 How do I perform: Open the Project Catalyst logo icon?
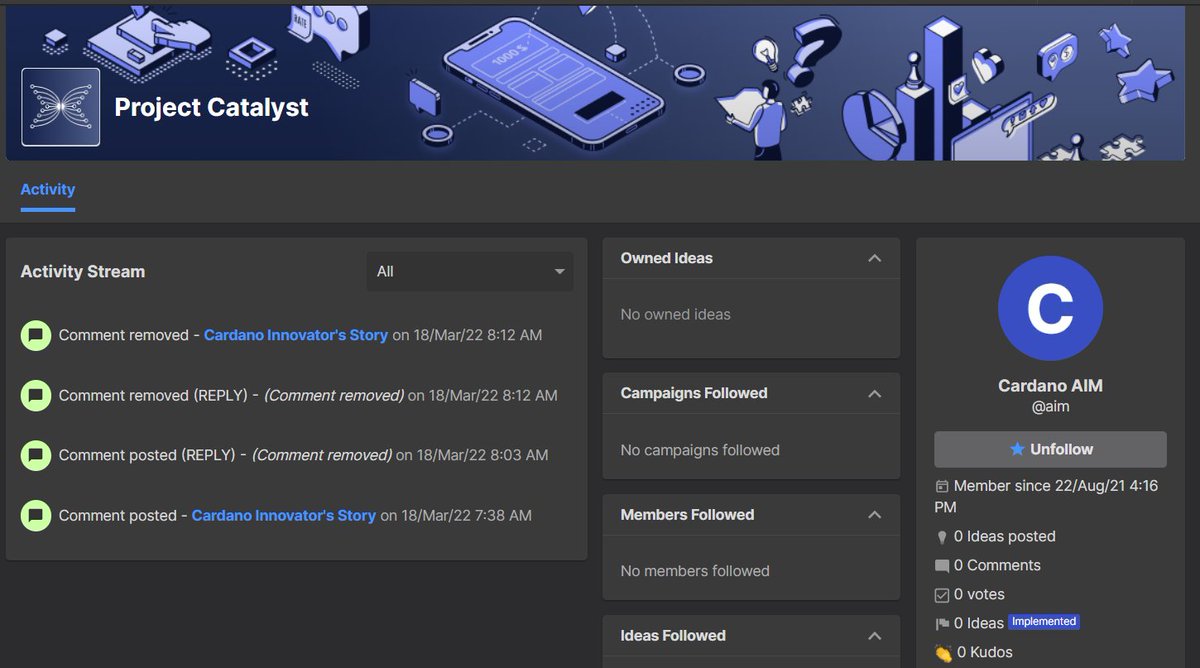[x=60, y=107]
